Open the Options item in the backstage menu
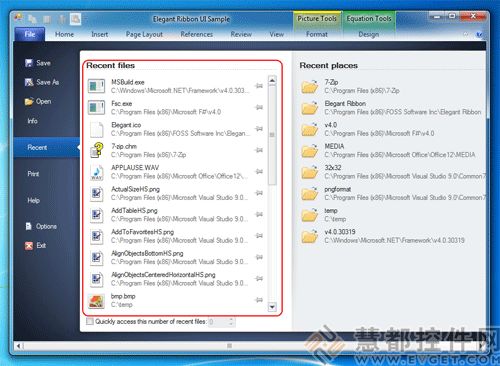 click(x=41, y=226)
